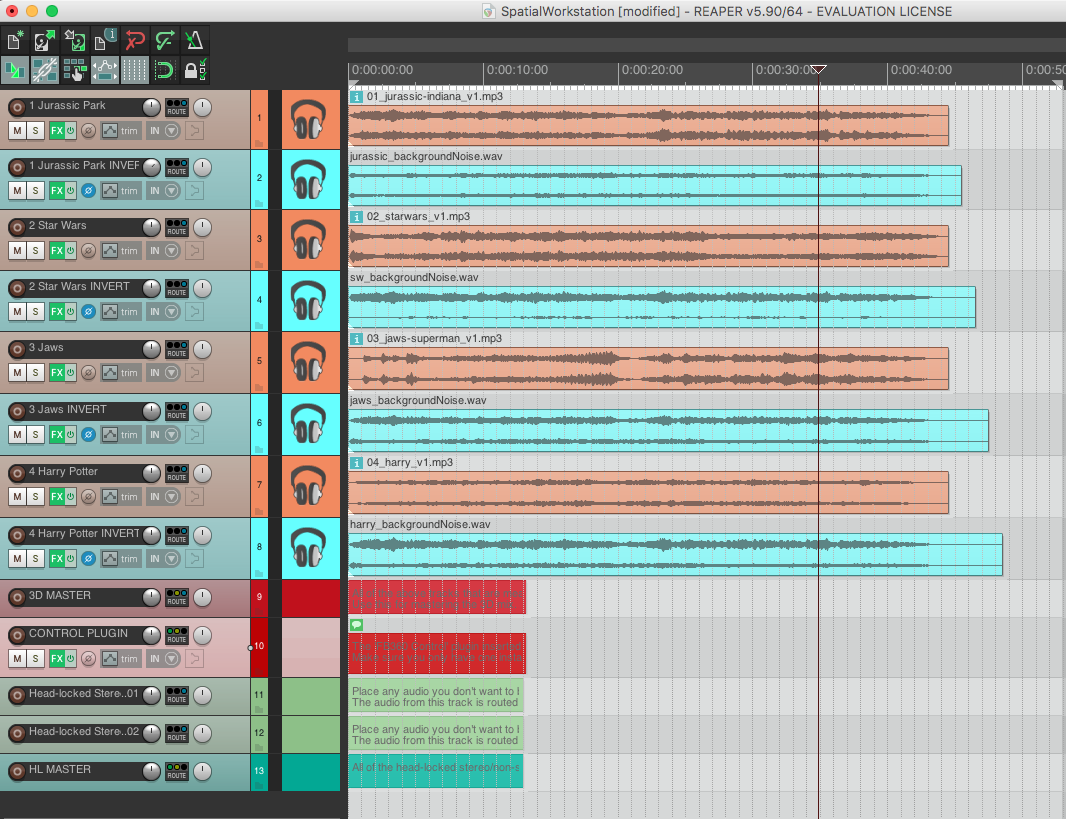Click the red Undo arrow icon
Viewport: 1066px width, 819px height.
135,41
